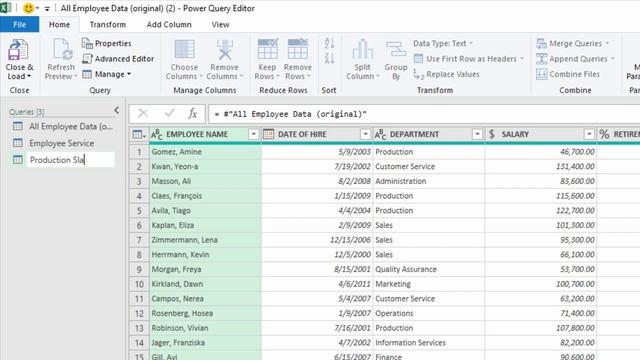This screenshot has width=640, height=360.
Task: Switch to the Add Column tab
Action: point(169,24)
